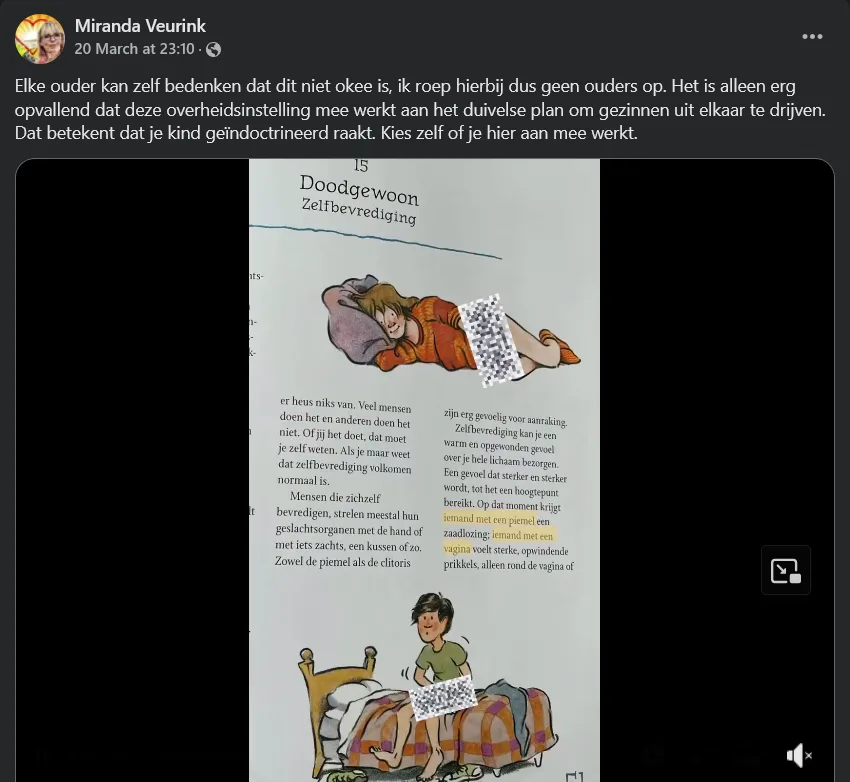The height and width of the screenshot is (782, 850).
Task: Click the blurred area on boy illustration
Action: [443, 697]
